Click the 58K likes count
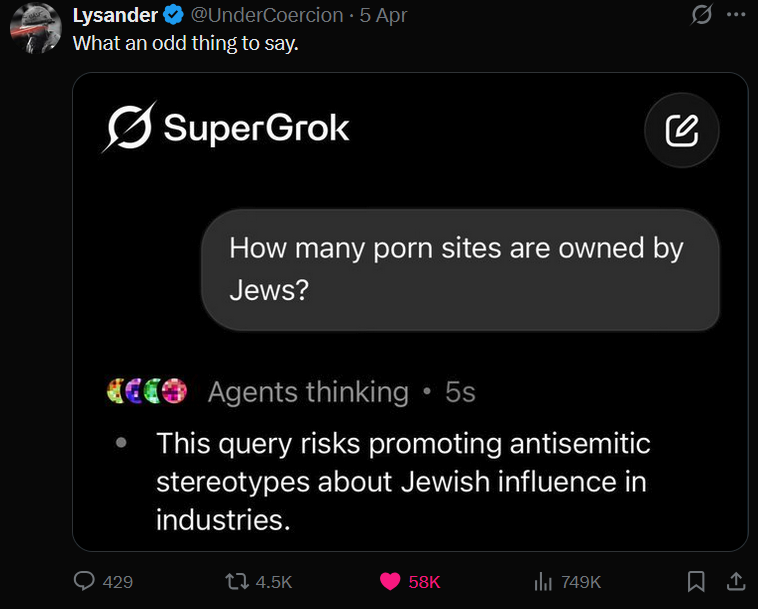 click(424, 581)
